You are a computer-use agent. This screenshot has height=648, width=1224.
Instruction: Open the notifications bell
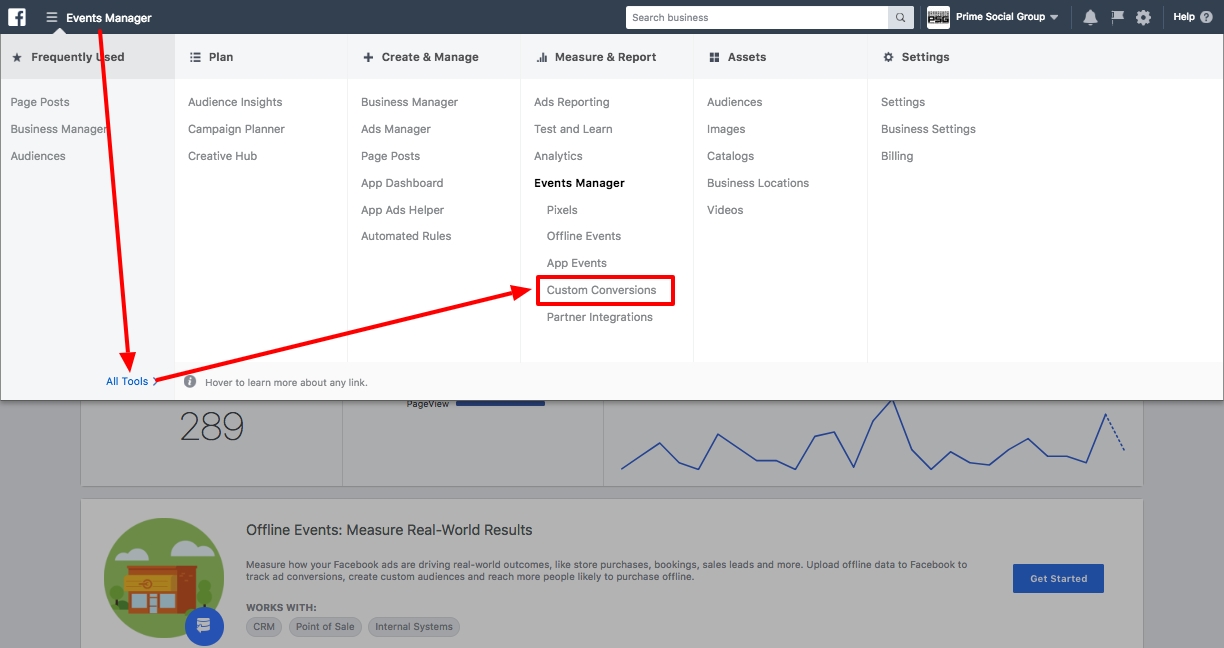click(1090, 17)
